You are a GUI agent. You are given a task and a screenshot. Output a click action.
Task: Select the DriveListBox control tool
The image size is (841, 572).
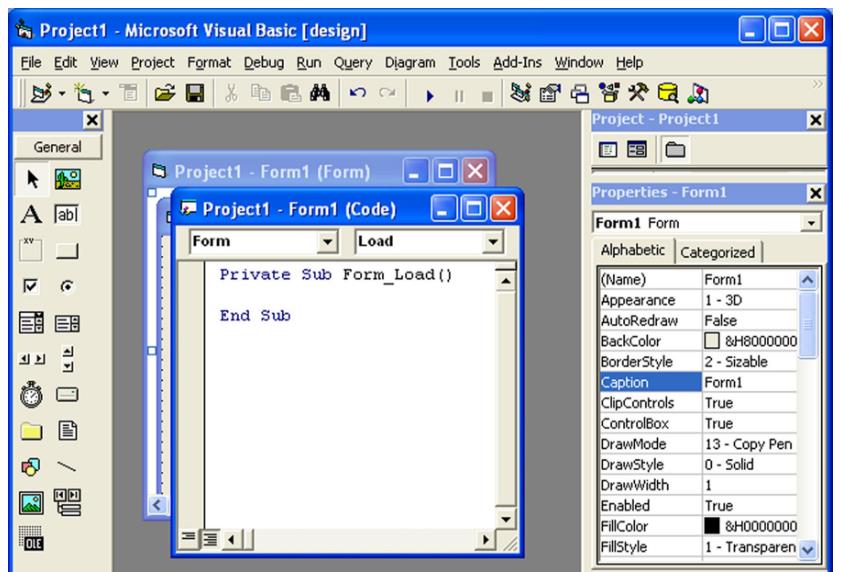[x=68, y=395]
